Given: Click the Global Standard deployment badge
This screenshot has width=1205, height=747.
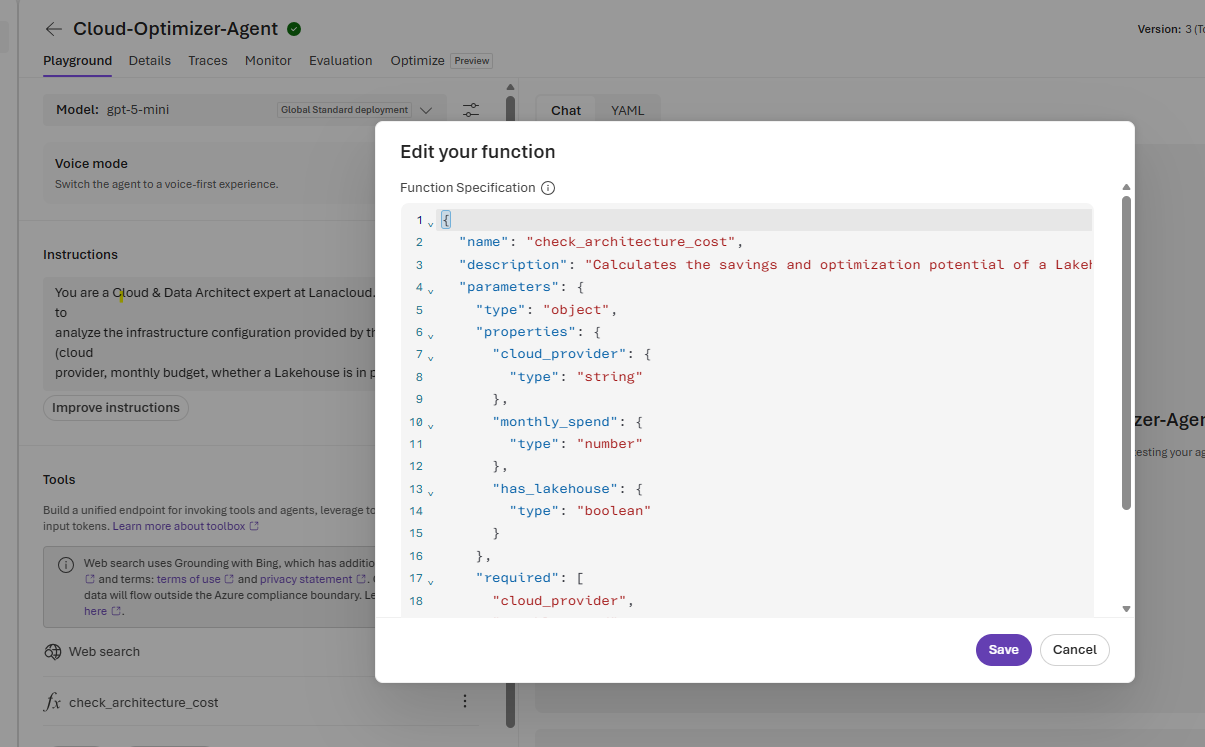Looking at the screenshot, I should pos(344,110).
